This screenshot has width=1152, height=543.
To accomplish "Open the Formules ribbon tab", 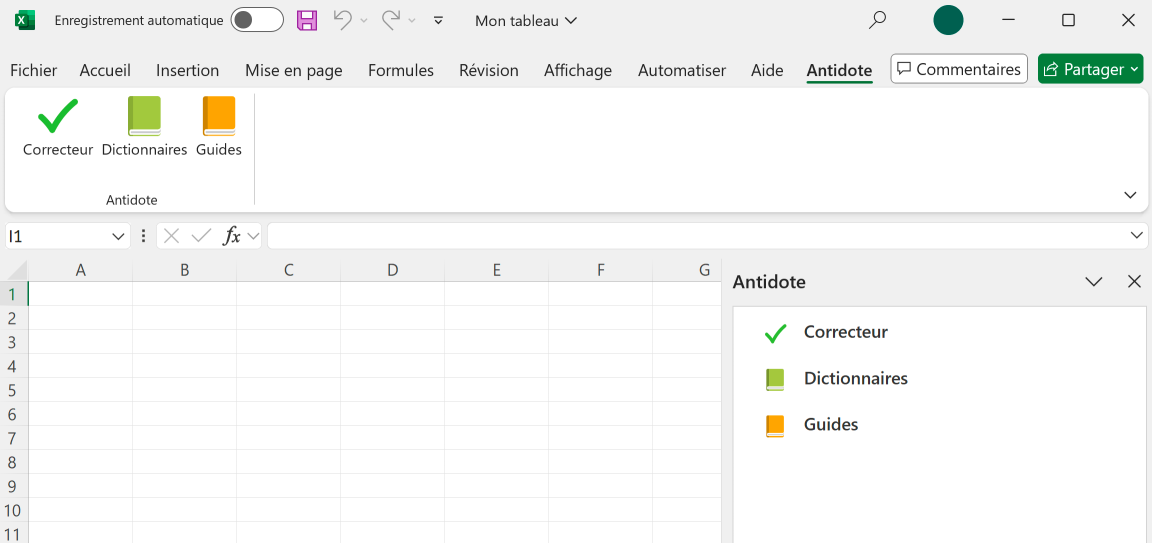I will [x=401, y=70].
